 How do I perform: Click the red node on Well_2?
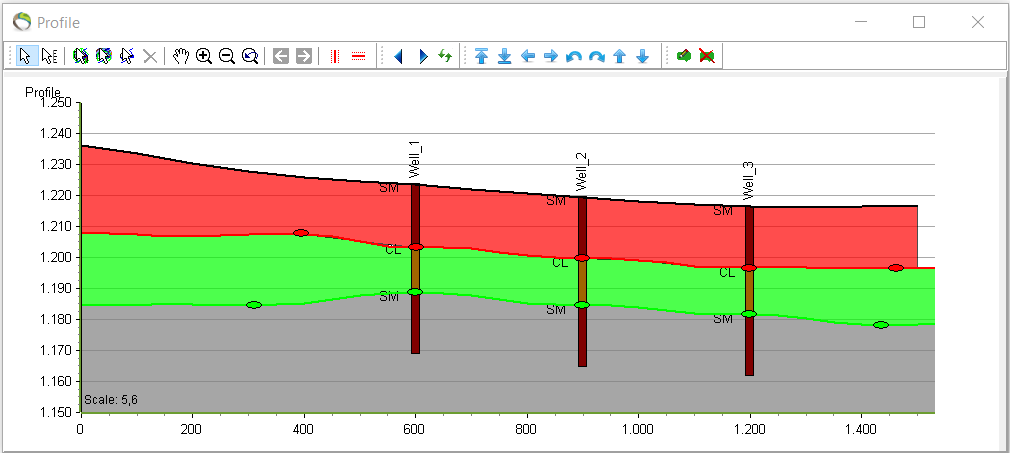[582, 258]
